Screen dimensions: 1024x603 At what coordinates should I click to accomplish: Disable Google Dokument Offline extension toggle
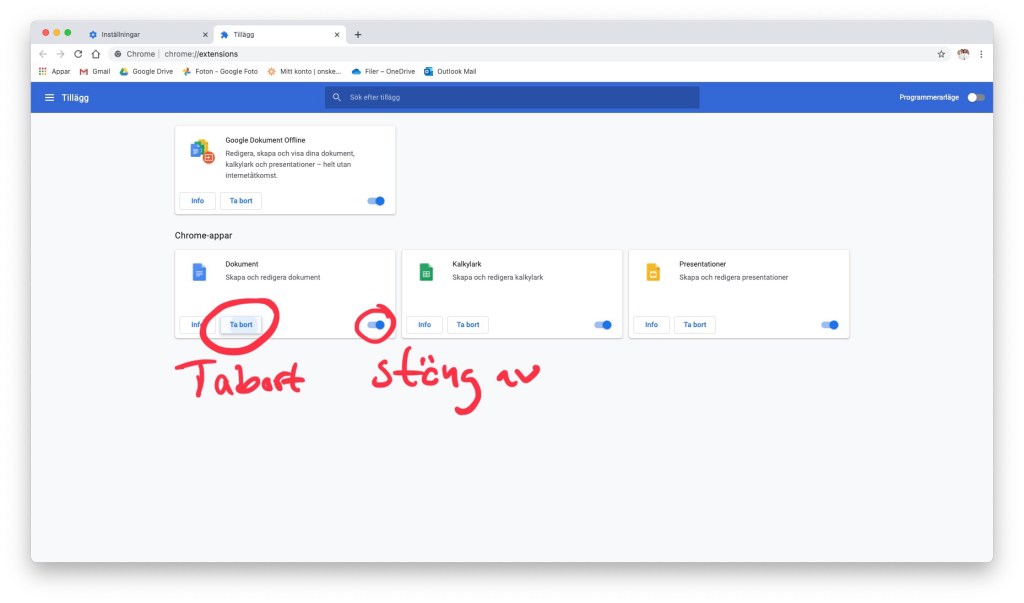pos(376,201)
